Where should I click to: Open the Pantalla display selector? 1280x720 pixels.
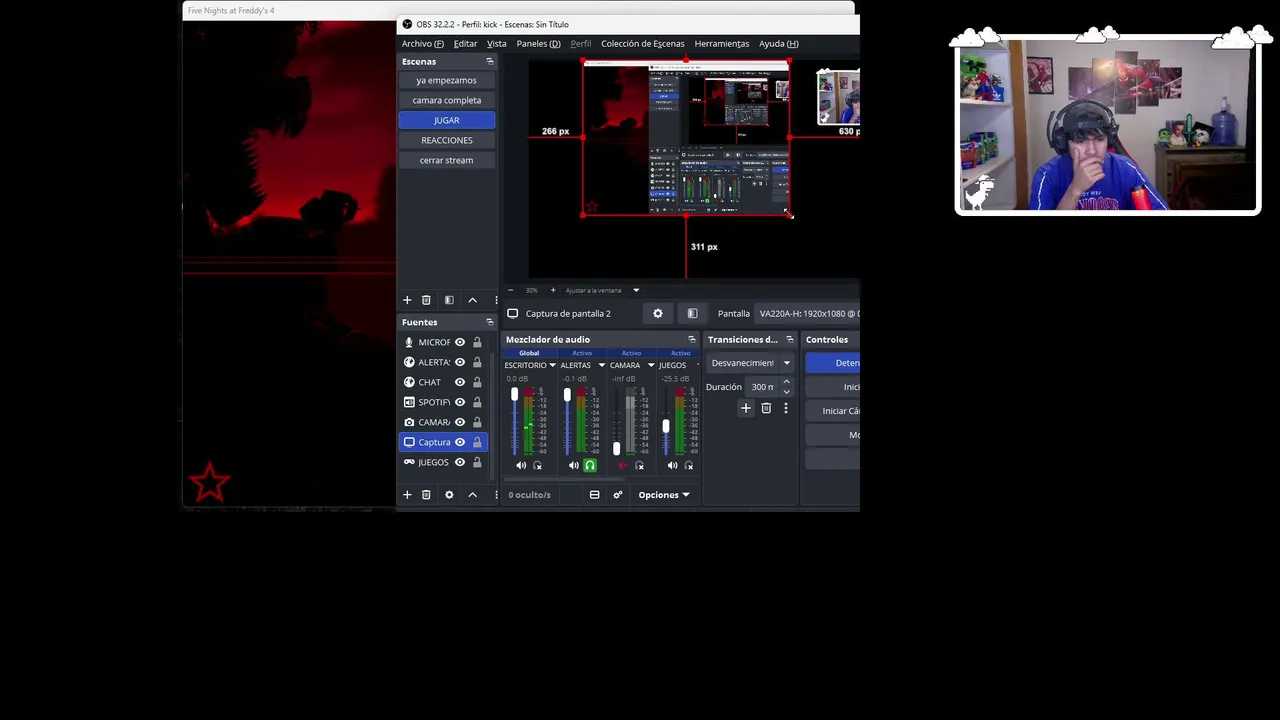(x=808, y=313)
